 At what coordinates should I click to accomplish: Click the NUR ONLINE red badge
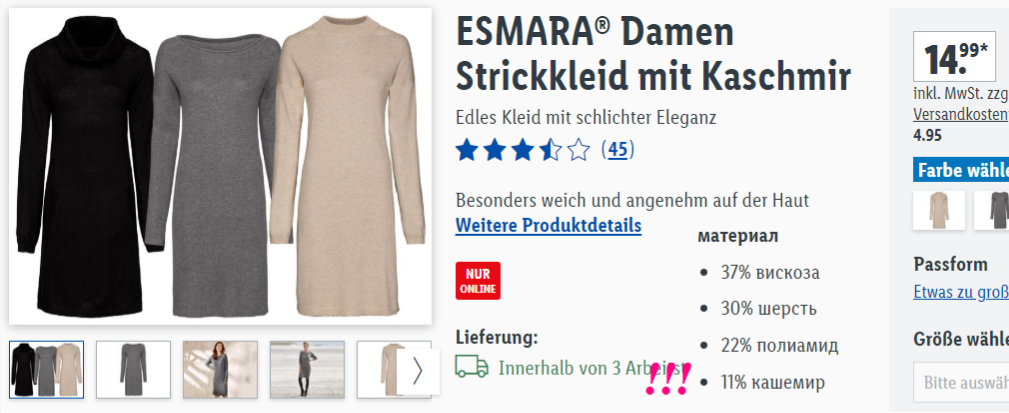477,280
